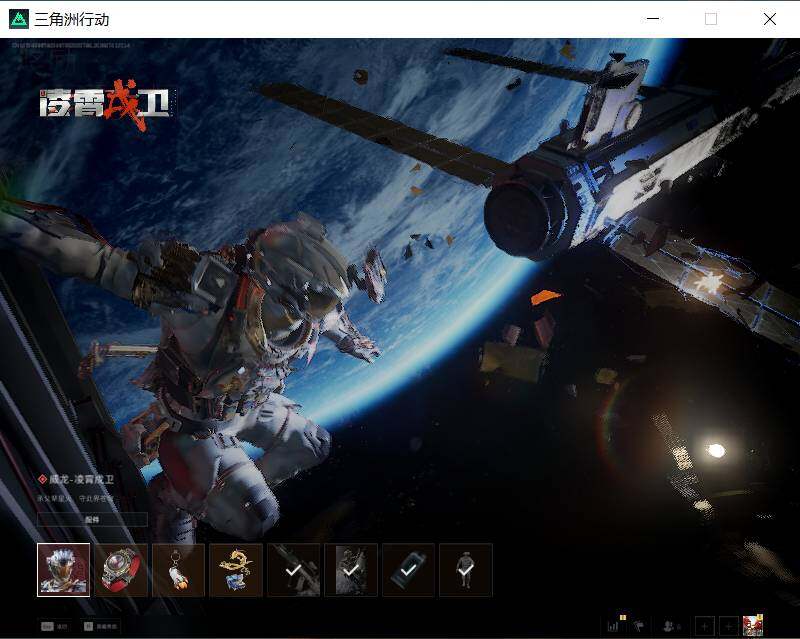
Task: Click the 威龙-凌霄戍卫 skin name label
Action: pos(81,479)
